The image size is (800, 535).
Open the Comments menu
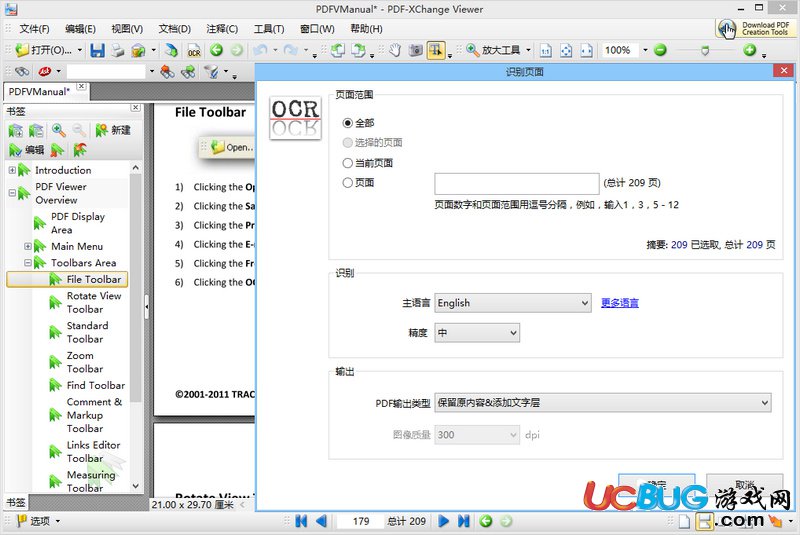pos(222,29)
